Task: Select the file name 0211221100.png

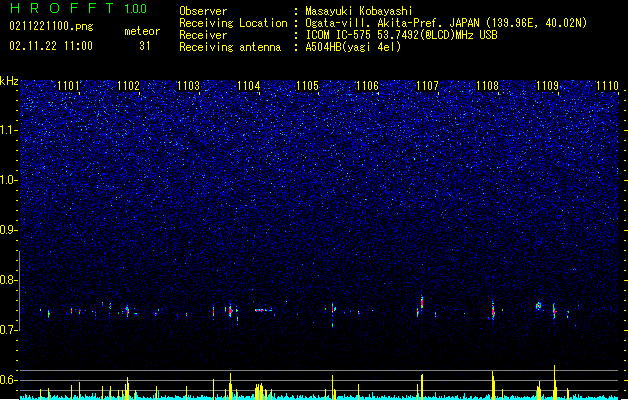Action: (x=51, y=26)
